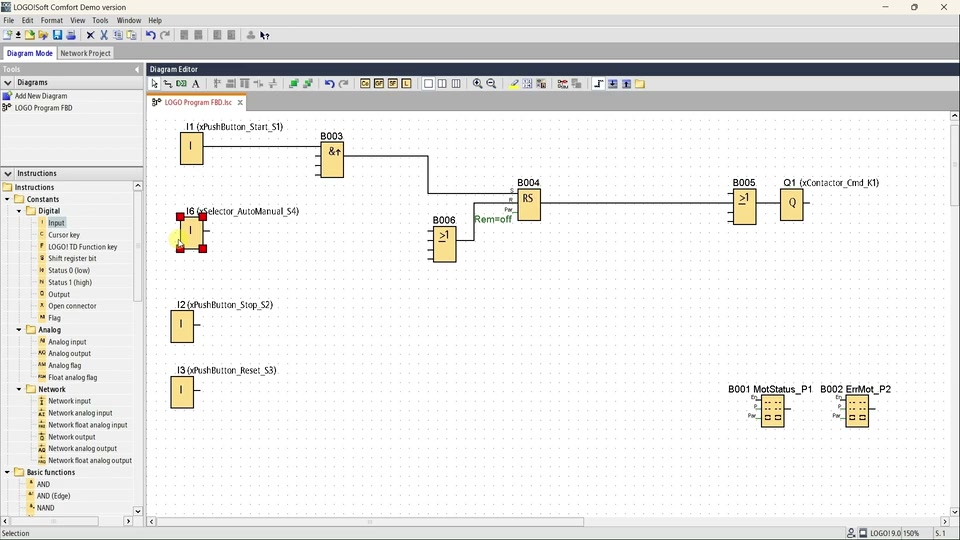Select the Flag instruction
Viewport: 960px width, 540px height.
(x=54, y=318)
